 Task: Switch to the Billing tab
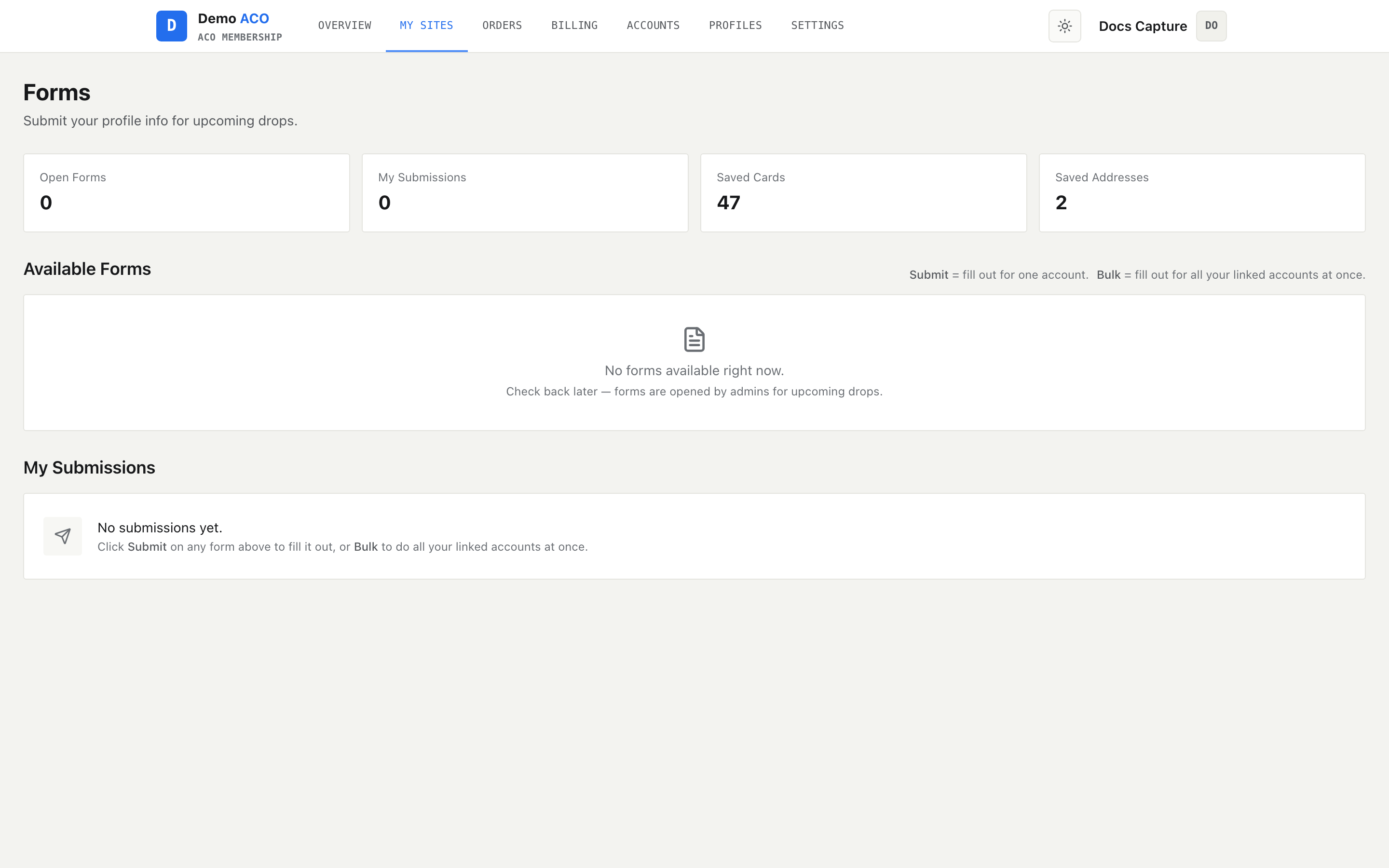tap(574, 25)
